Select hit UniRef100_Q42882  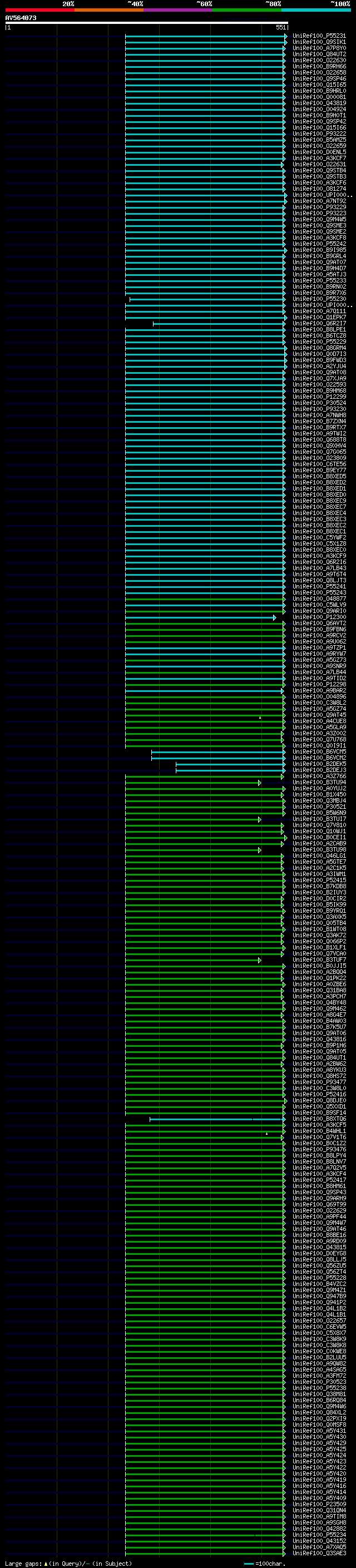[x=319, y=1529]
